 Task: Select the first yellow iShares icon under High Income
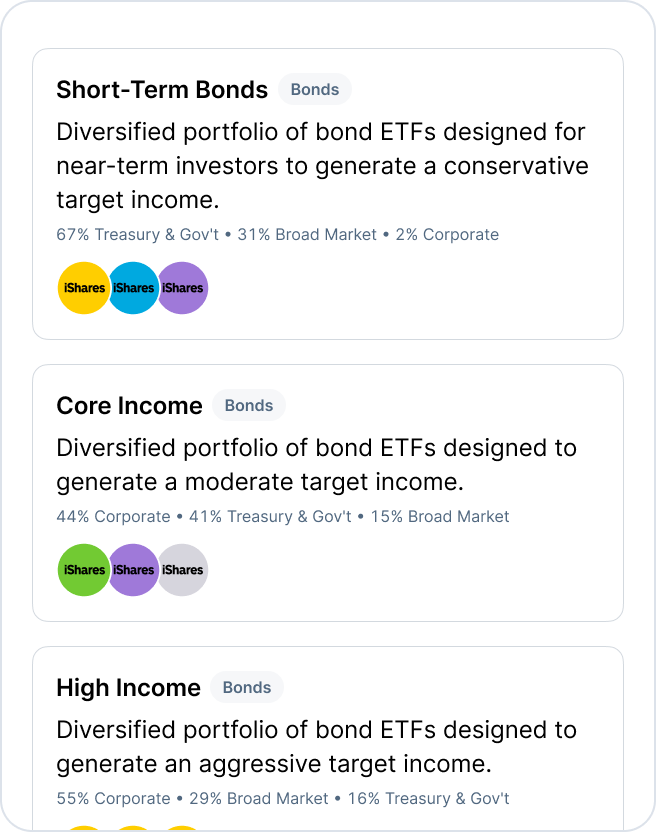coord(84,829)
